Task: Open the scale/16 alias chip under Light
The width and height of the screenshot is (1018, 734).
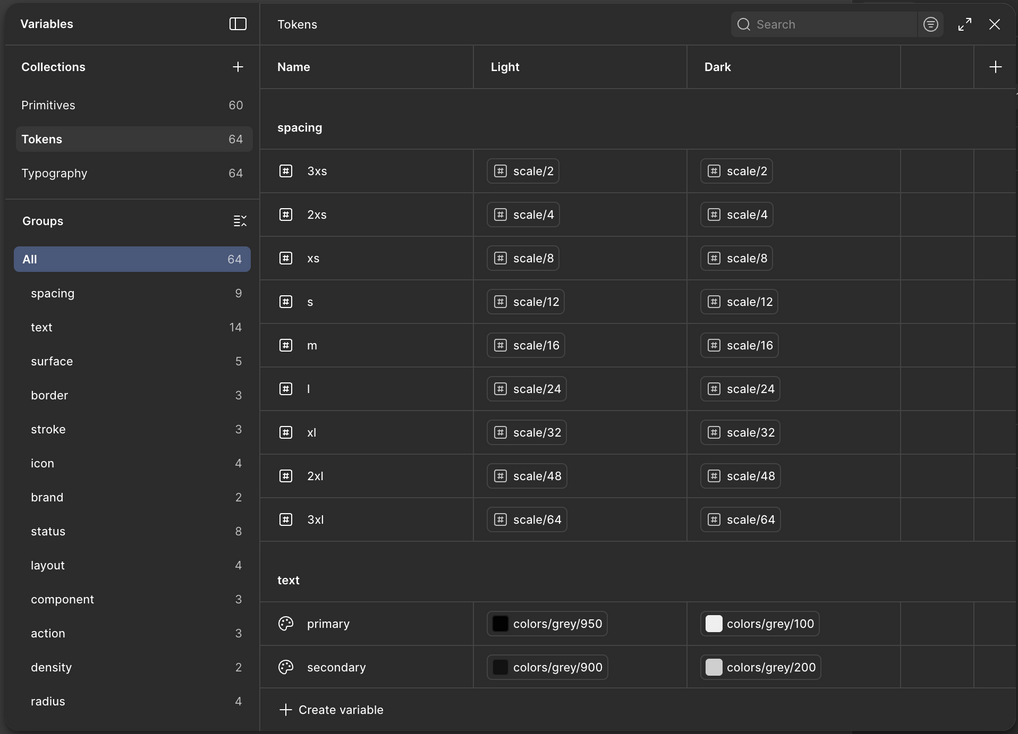Action: point(526,345)
